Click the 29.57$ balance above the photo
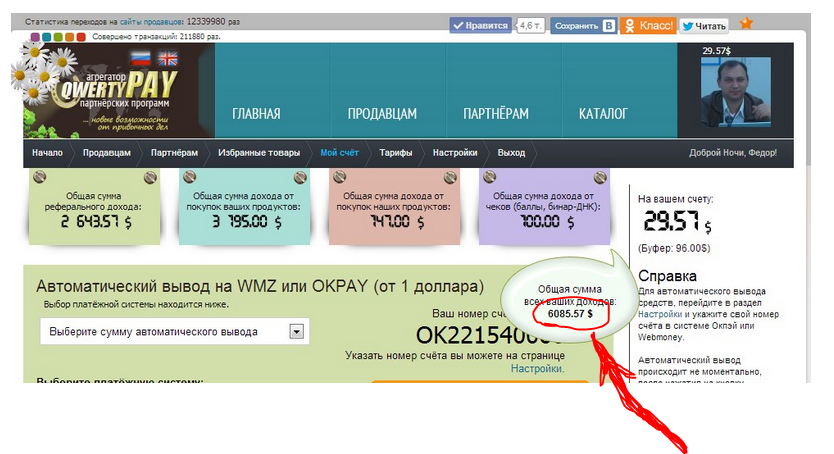The height and width of the screenshot is (454, 834). click(x=716, y=51)
